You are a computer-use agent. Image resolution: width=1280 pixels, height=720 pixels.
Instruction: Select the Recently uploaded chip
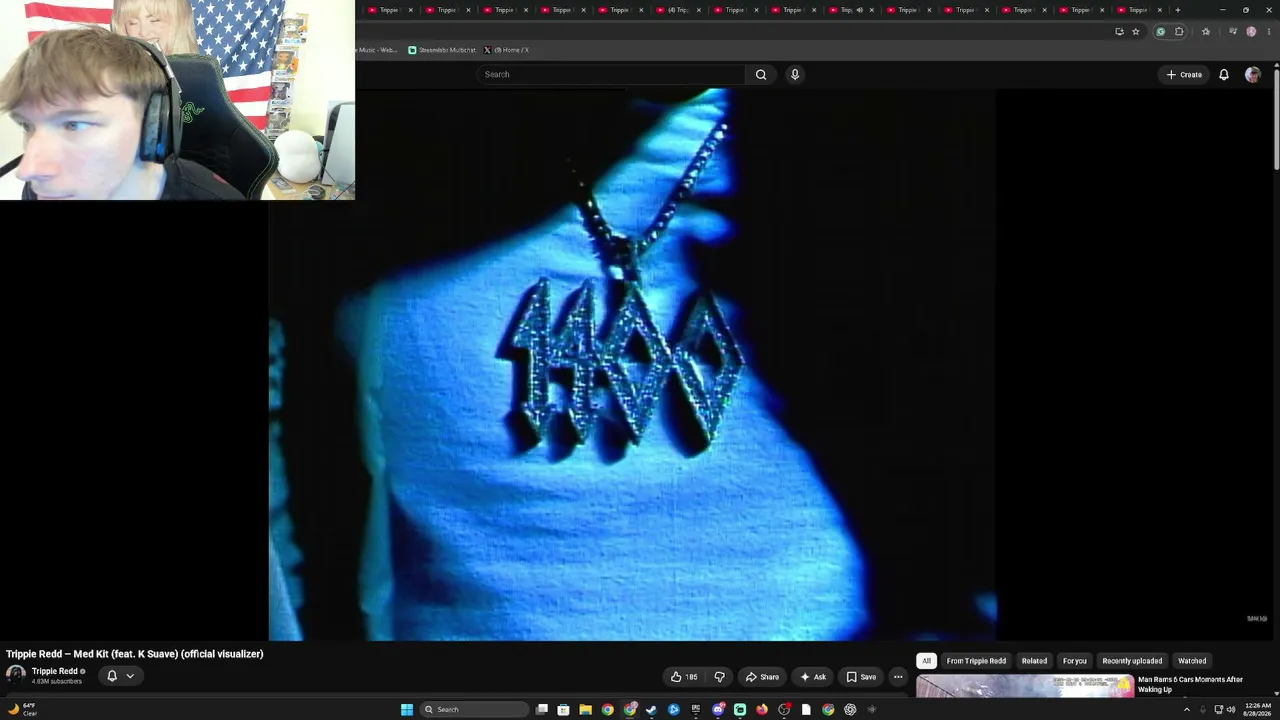coord(1132,661)
